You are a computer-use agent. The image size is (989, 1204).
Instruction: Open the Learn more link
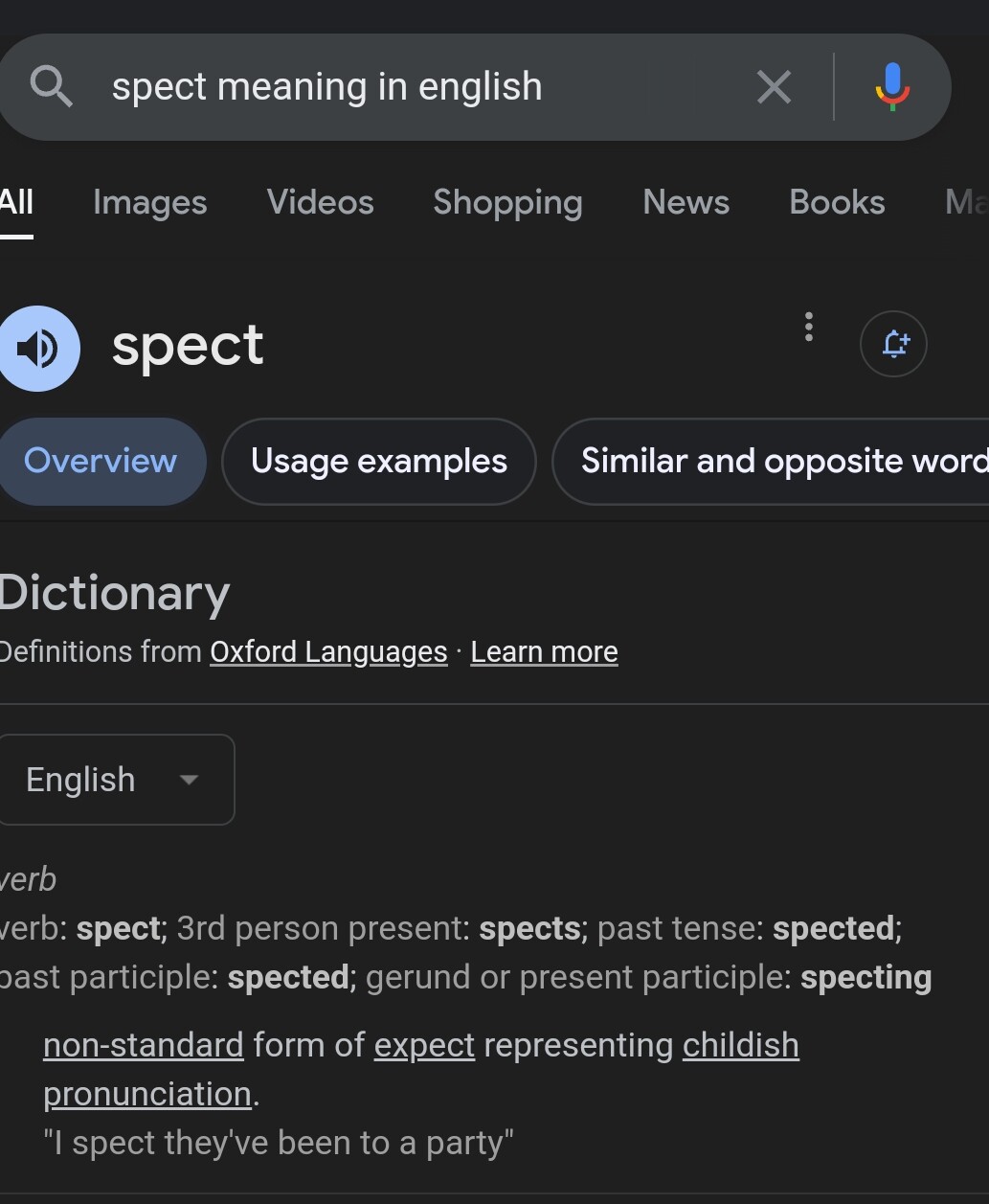[544, 652]
